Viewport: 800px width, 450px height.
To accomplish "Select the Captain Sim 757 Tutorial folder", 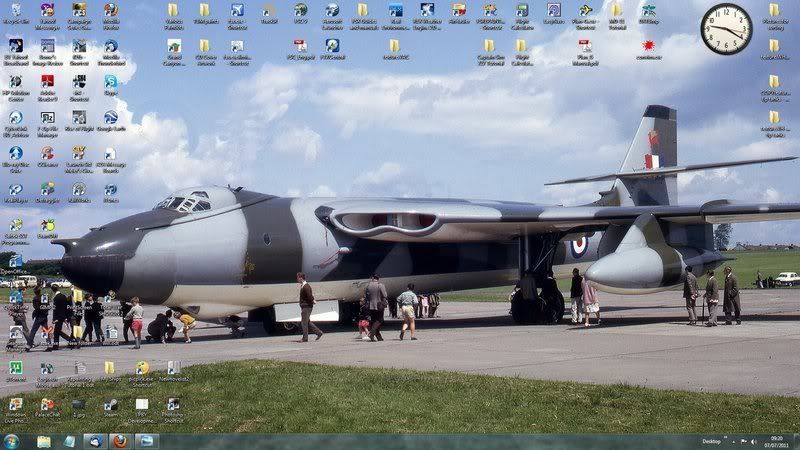I will 490,53.
